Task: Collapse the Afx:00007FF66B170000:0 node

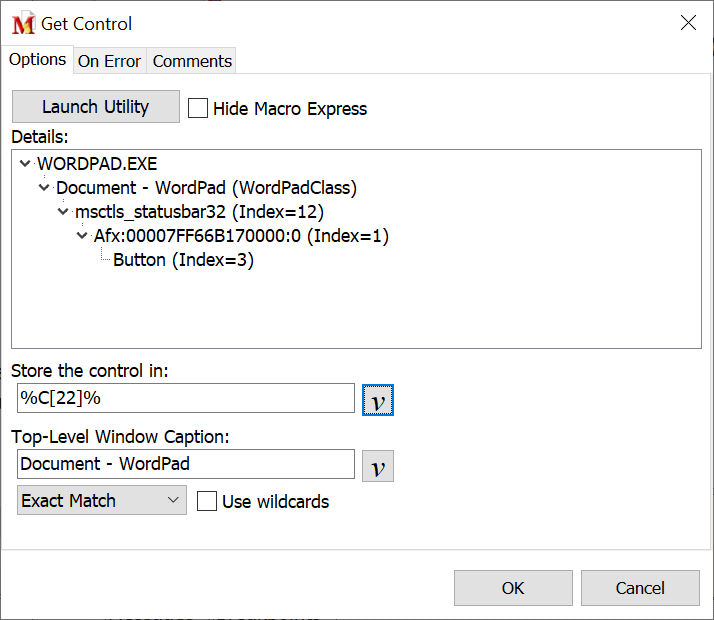Action: pyautogui.click(x=82, y=237)
